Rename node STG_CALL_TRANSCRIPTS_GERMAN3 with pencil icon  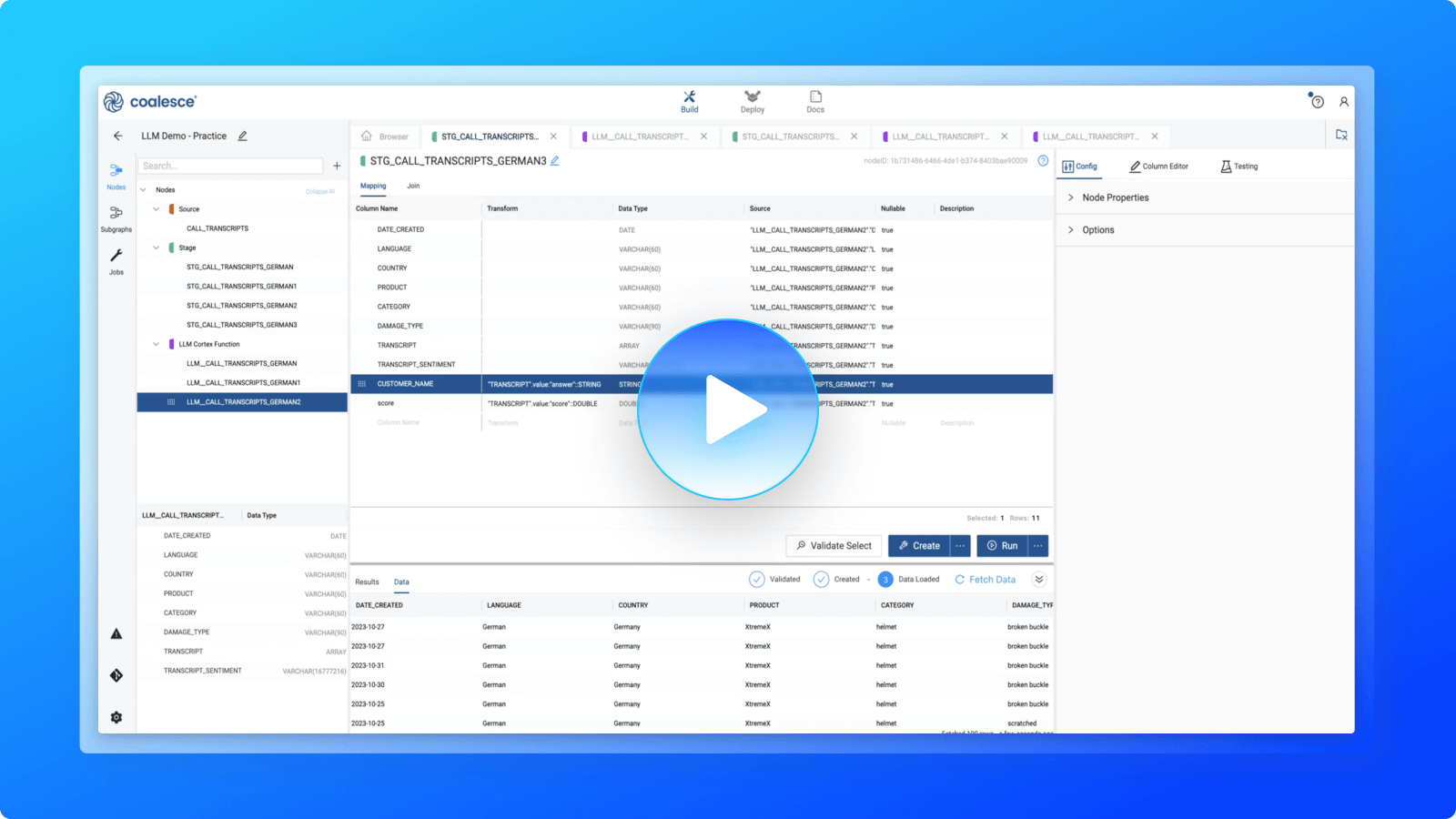[x=555, y=161]
